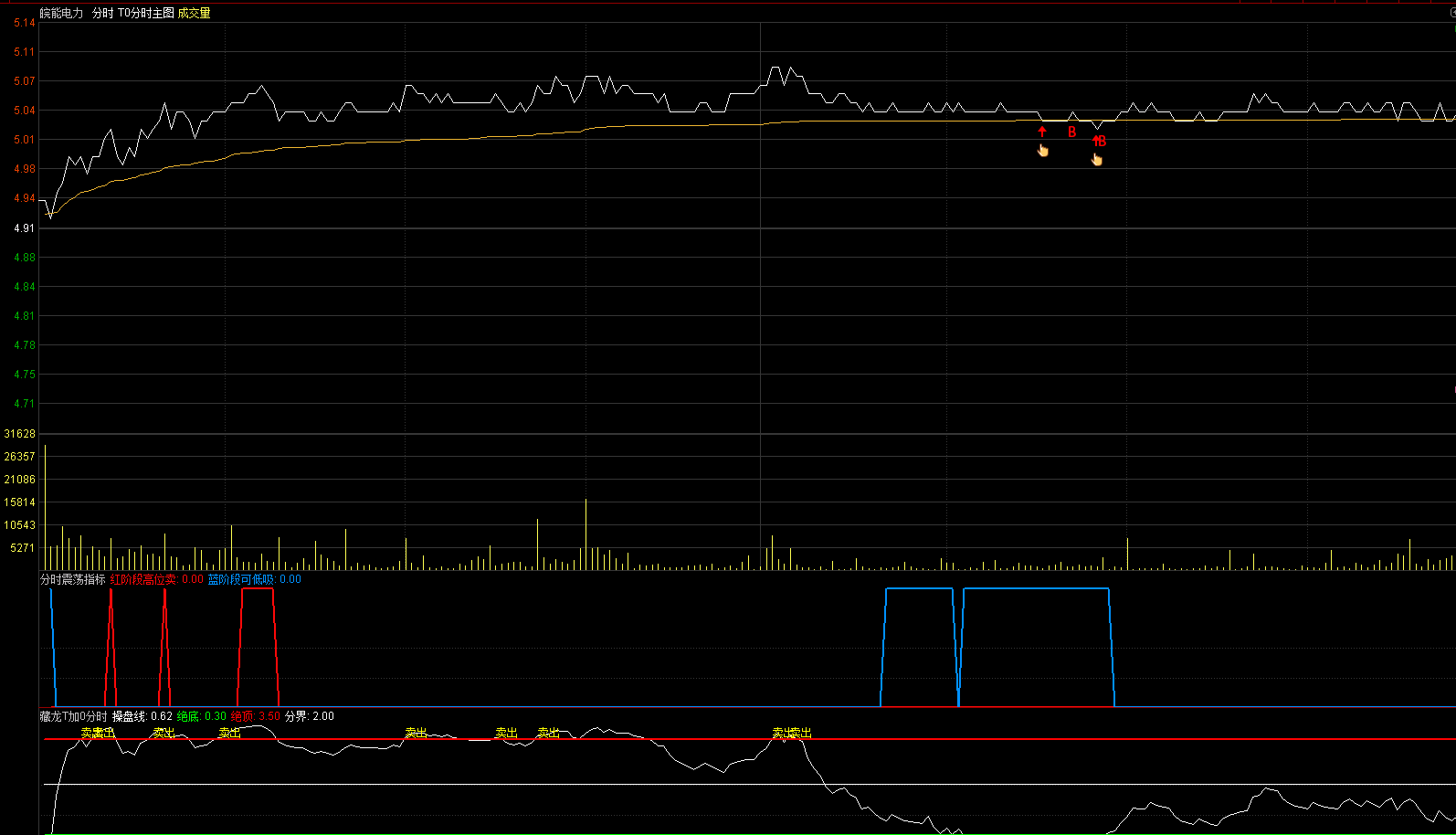Click the 10543 volume axis label
The width and height of the screenshot is (1456, 835).
point(20,525)
